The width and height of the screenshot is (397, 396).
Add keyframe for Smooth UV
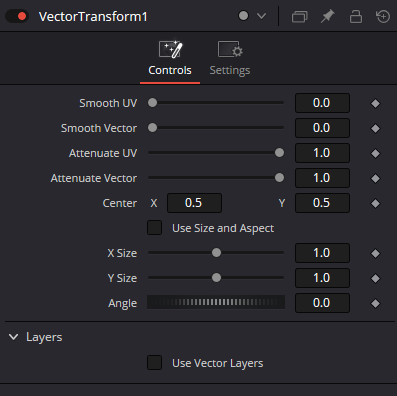coord(375,103)
